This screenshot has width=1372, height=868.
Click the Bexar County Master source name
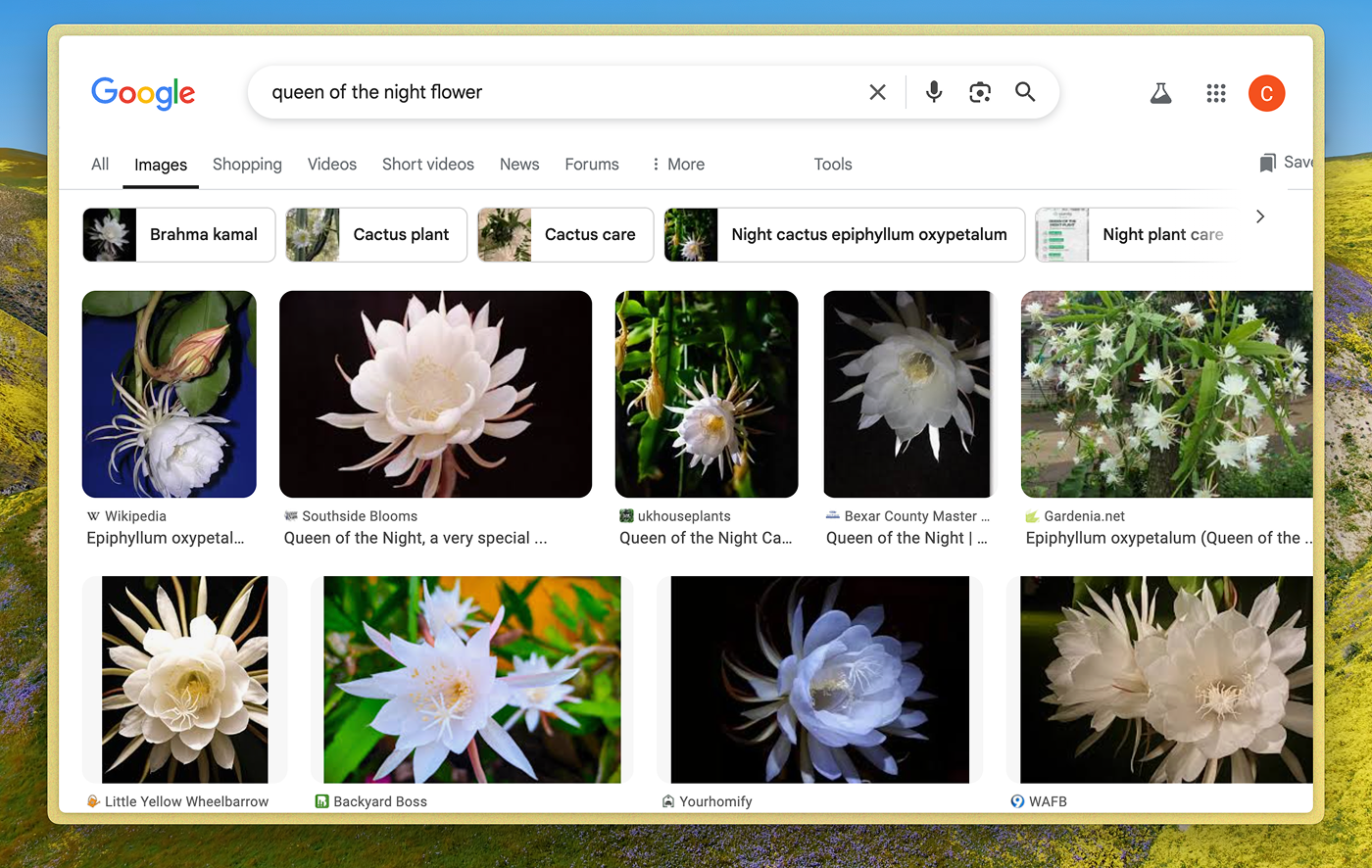(917, 516)
